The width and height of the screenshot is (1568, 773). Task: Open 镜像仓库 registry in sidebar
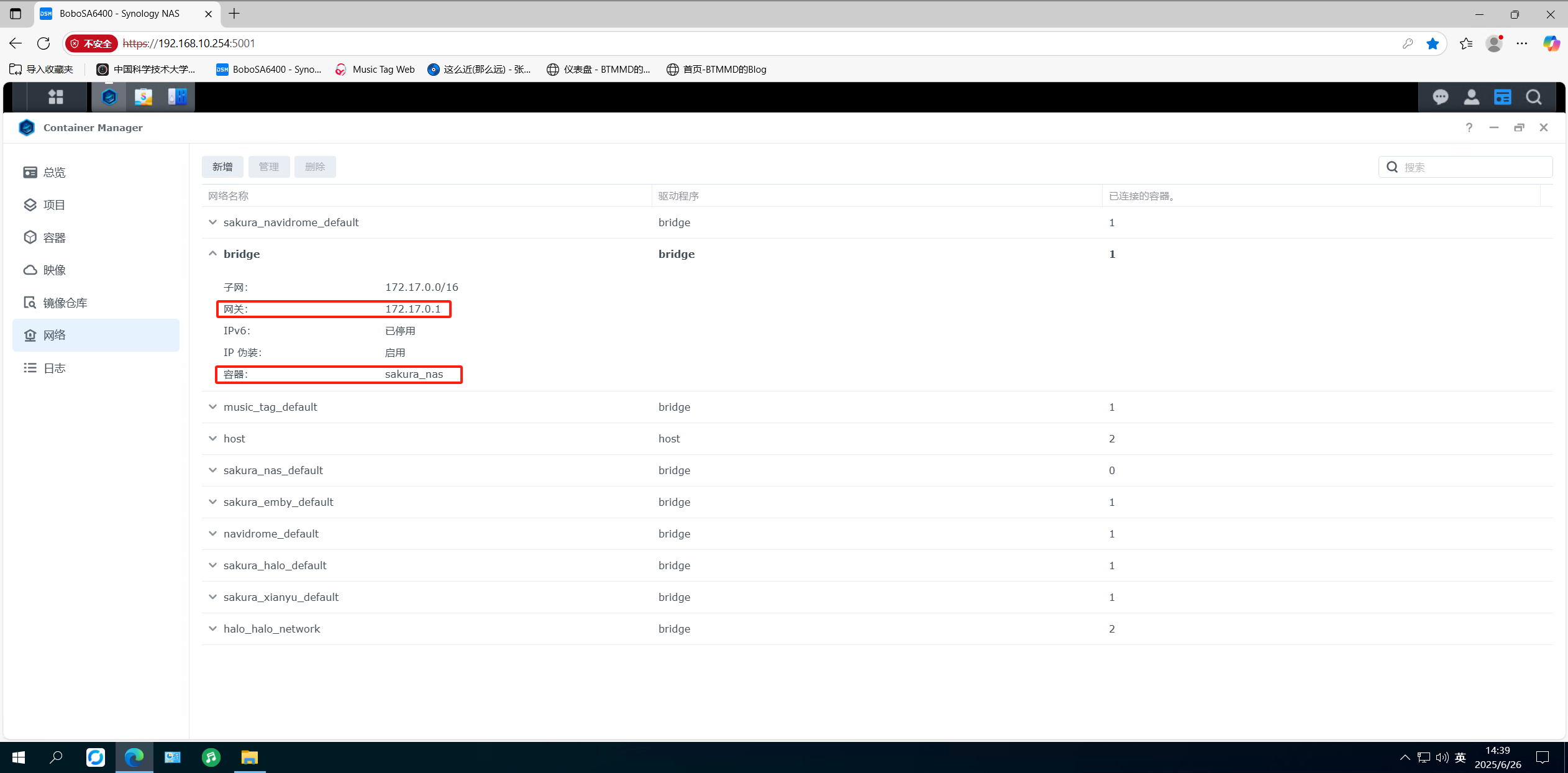pyautogui.click(x=65, y=303)
